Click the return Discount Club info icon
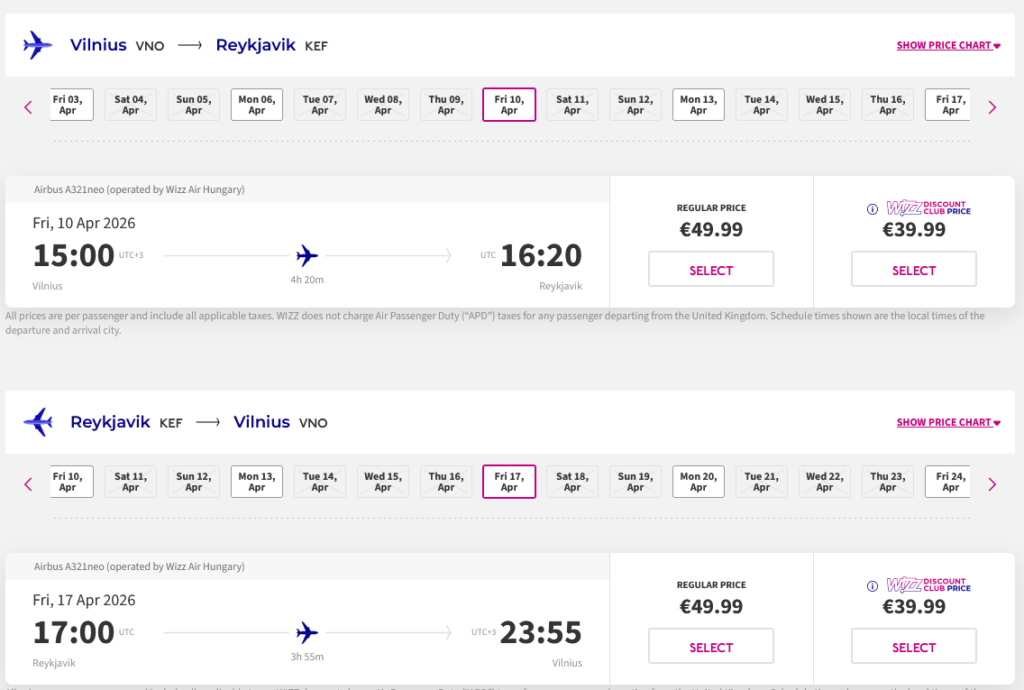This screenshot has width=1024, height=690. (x=872, y=586)
